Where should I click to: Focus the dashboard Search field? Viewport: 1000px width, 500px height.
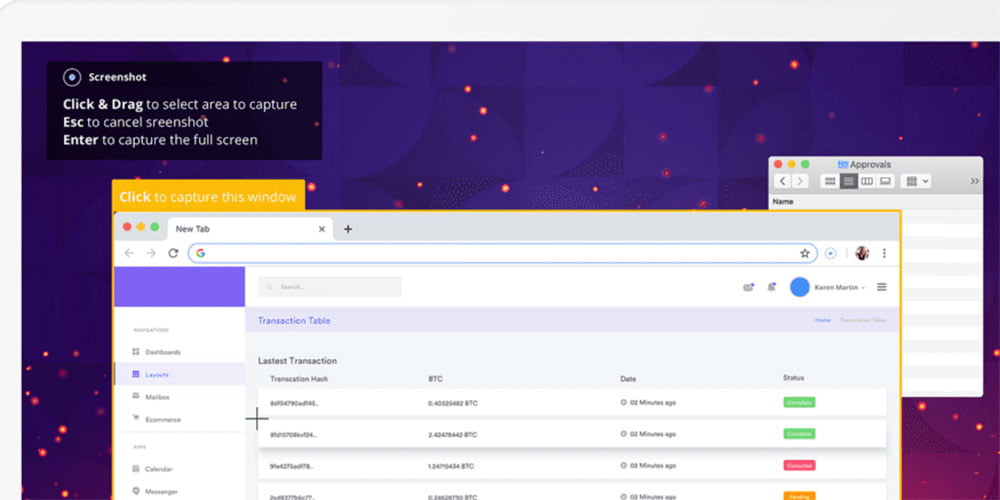330,287
